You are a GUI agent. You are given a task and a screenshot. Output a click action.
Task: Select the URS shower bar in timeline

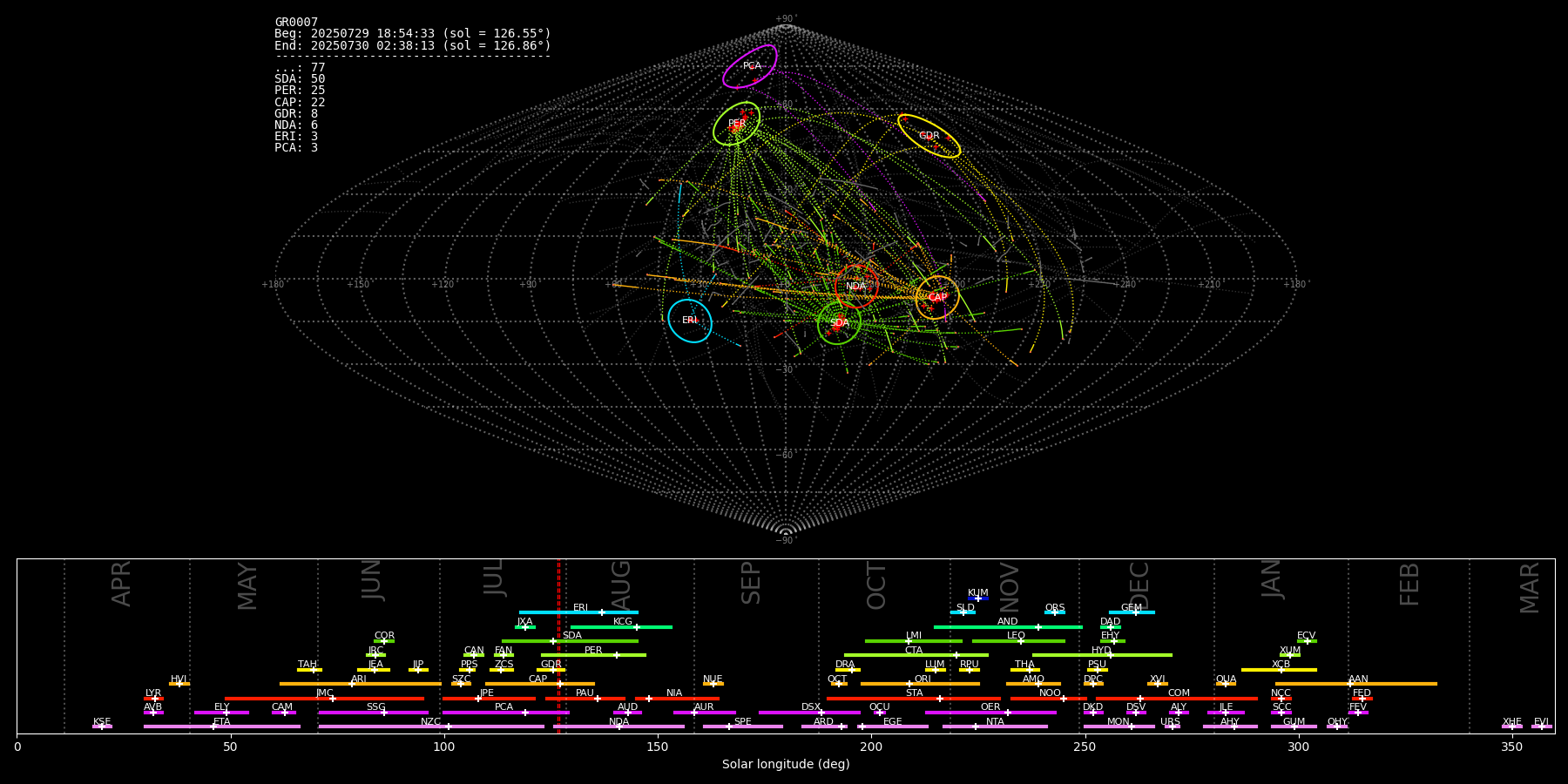tap(1173, 727)
